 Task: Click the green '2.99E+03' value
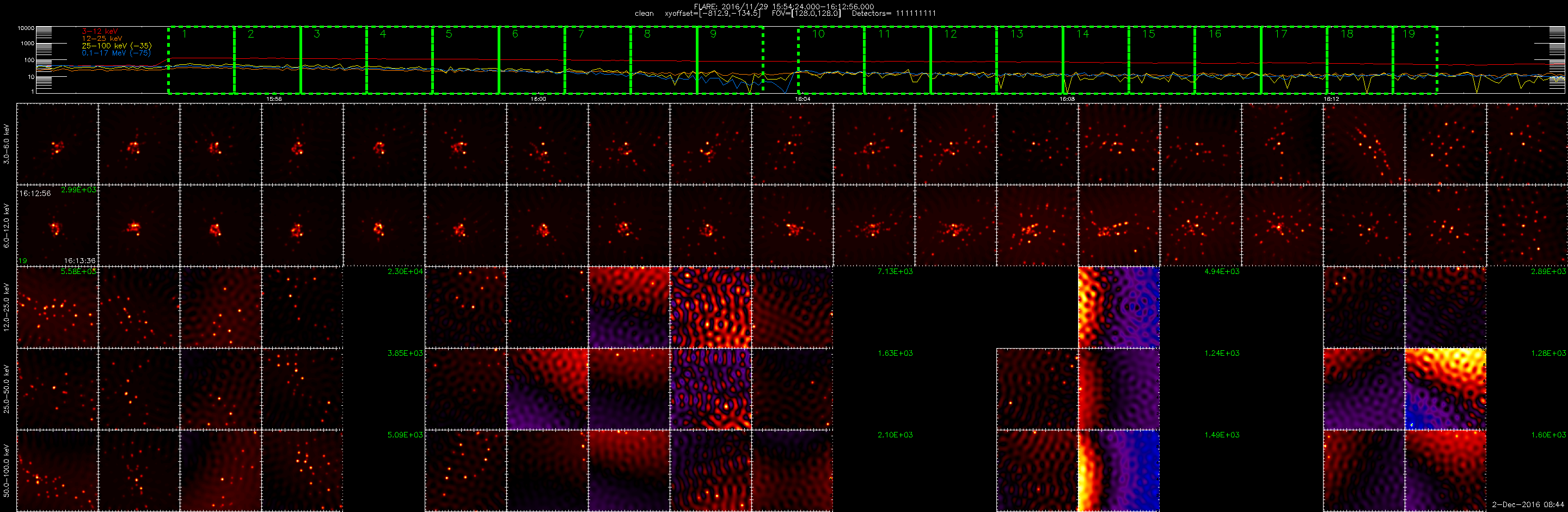[78, 190]
